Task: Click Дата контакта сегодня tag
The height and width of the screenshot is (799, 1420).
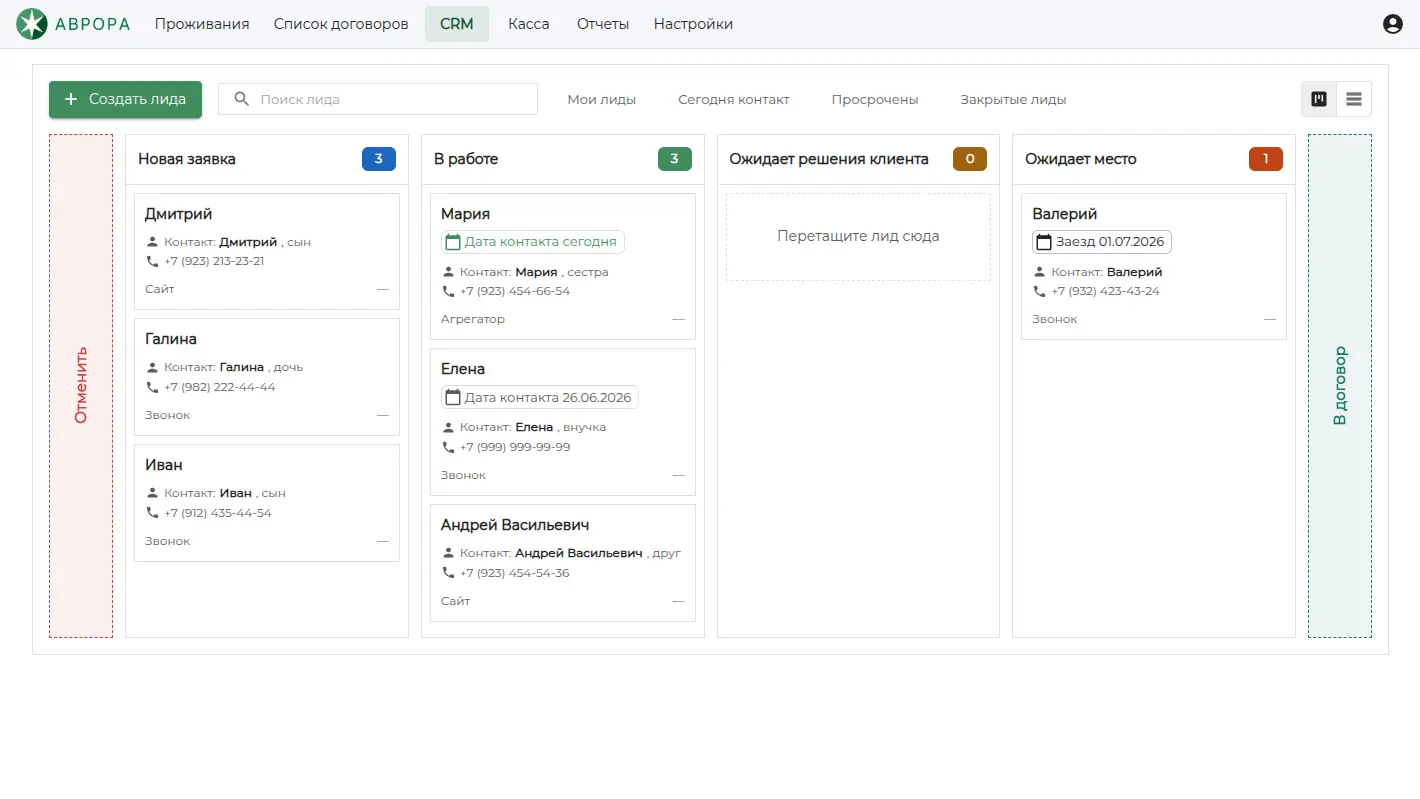Action: (533, 242)
